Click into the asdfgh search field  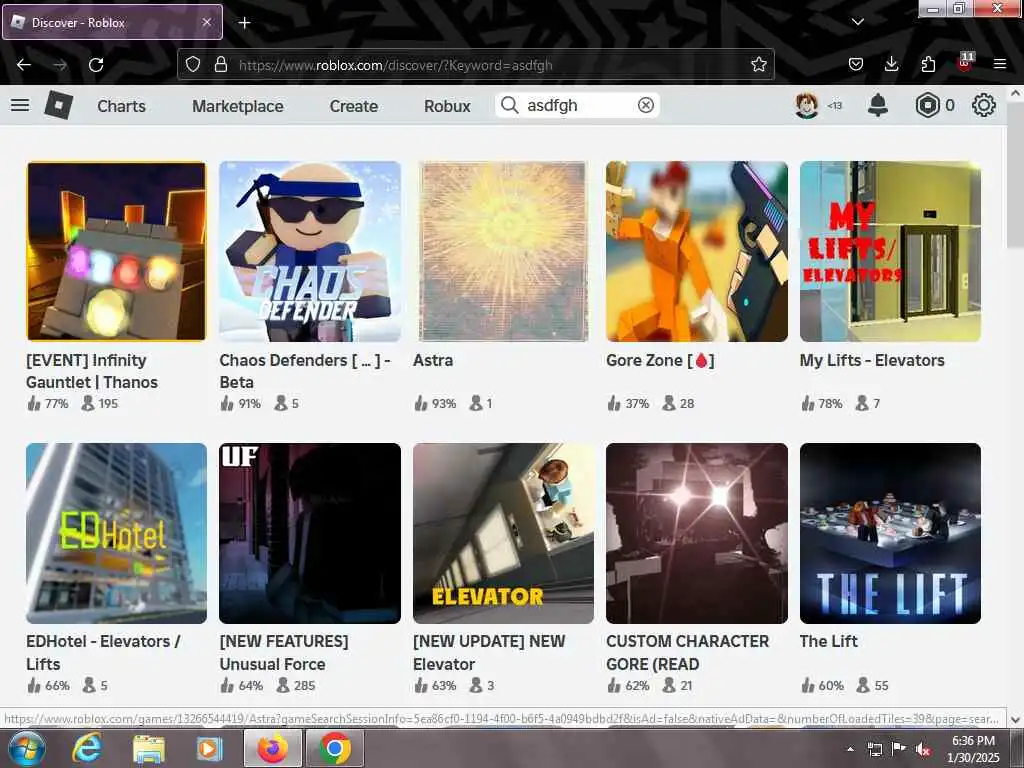pyautogui.click(x=579, y=105)
